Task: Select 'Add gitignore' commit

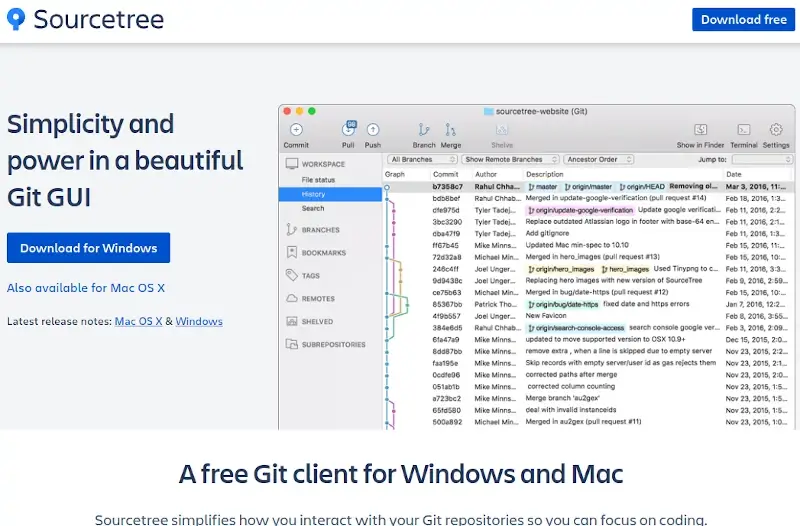Action: [588, 234]
